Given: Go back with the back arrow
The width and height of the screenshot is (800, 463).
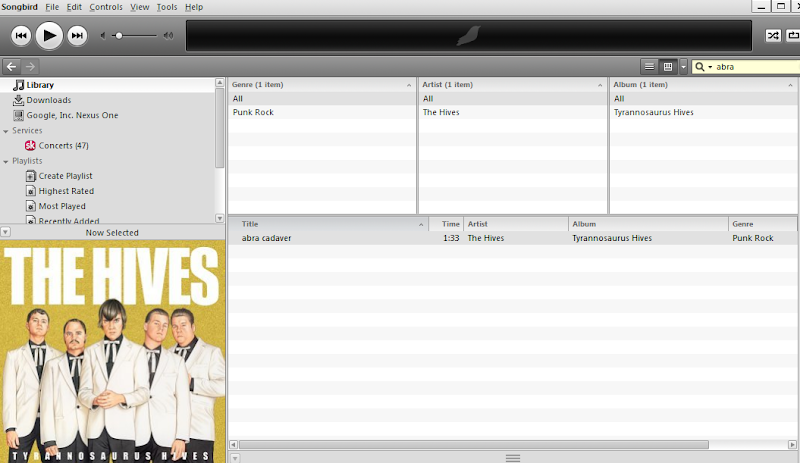Looking at the screenshot, I should click(x=11, y=66).
